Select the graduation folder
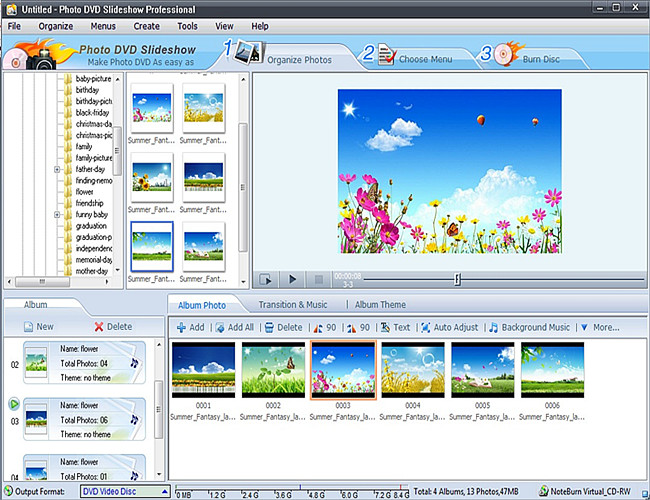This screenshot has width=650, height=500. (x=91, y=226)
